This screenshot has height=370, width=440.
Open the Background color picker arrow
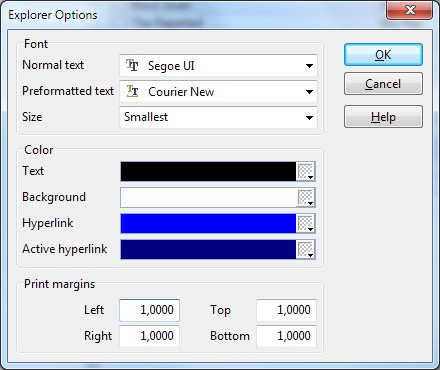click(x=305, y=197)
